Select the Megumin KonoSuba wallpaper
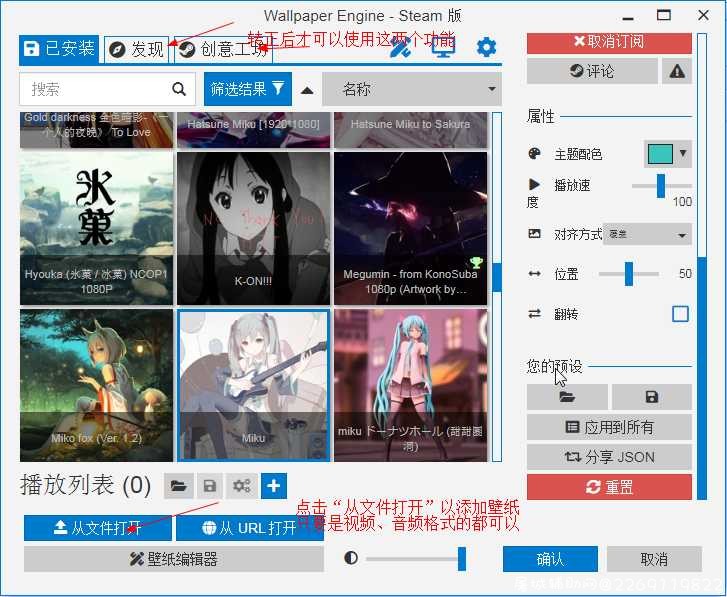 tap(410, 228)
